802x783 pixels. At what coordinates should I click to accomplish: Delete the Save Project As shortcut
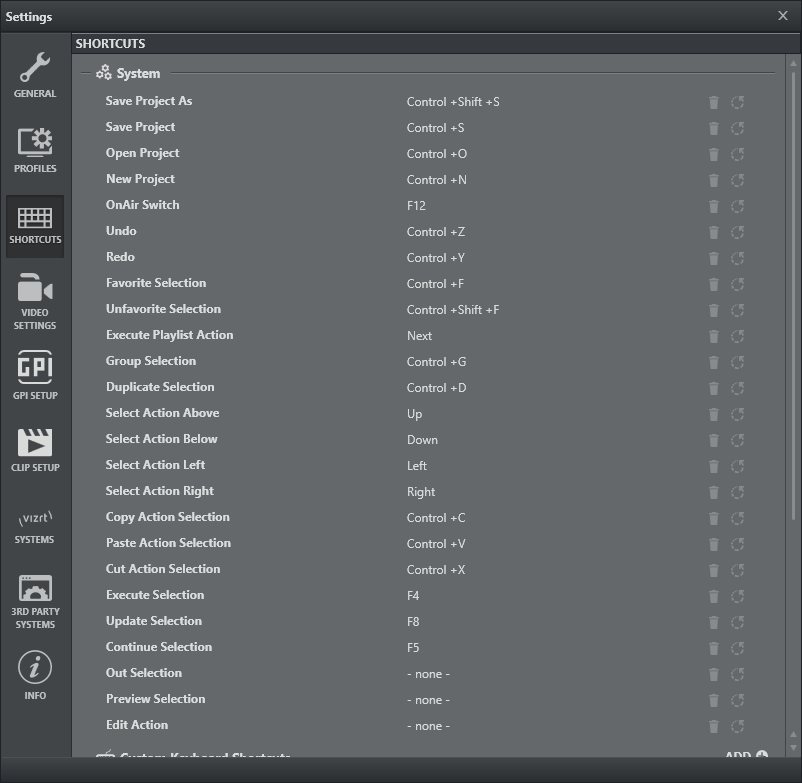click(714, 102)
